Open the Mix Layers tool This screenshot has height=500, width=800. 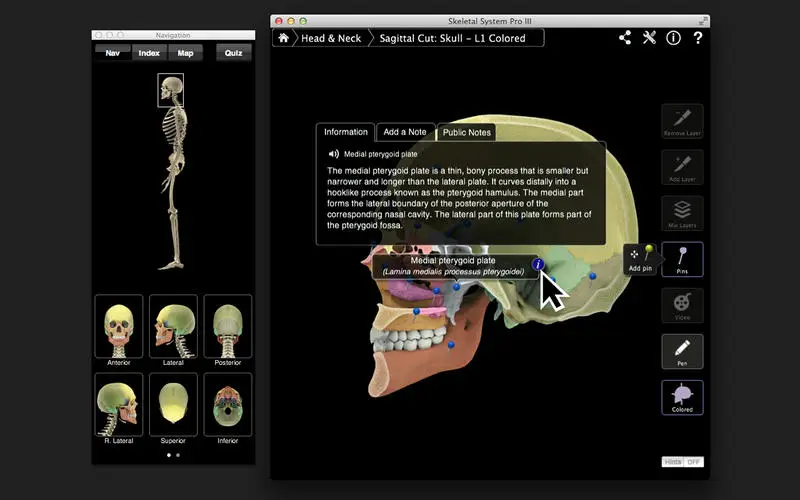682,213
